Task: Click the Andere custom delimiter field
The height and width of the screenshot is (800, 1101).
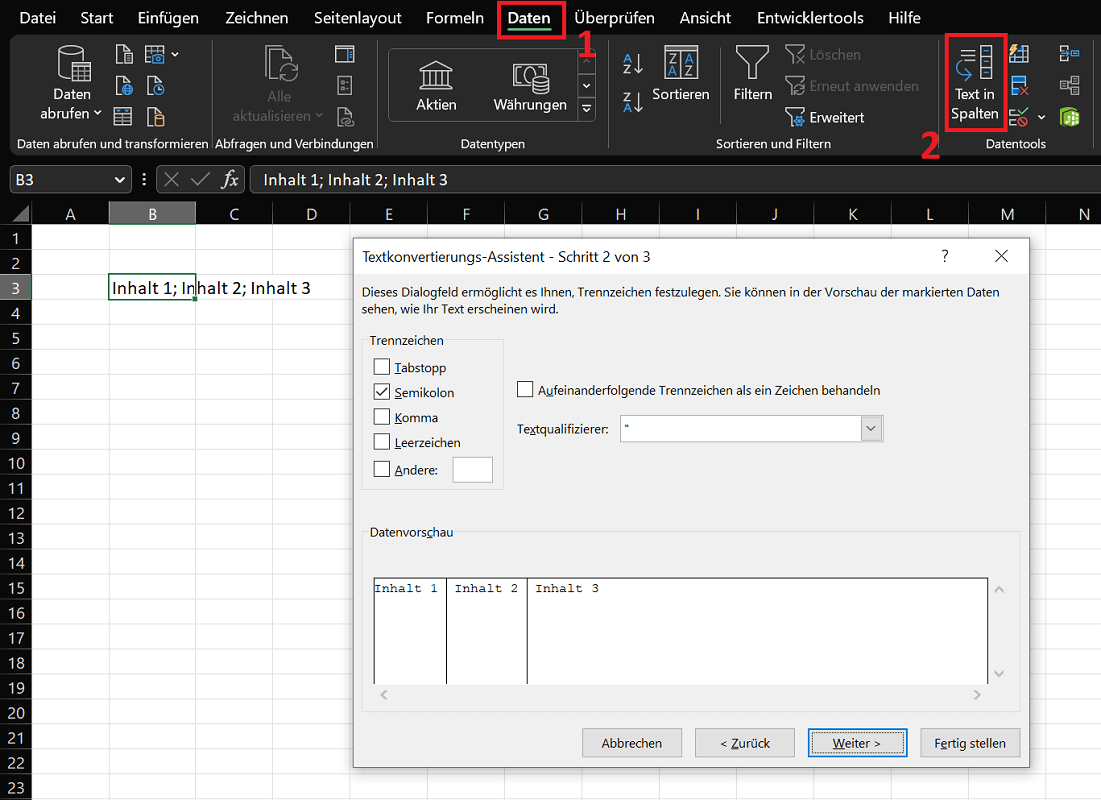Action: (x=473, y=470)
